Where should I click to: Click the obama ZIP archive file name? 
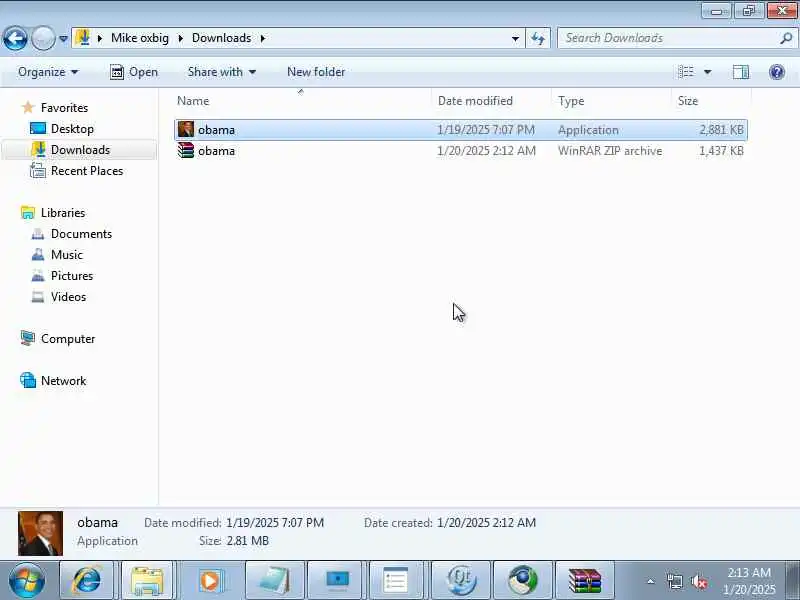click(x=216, y=151)
